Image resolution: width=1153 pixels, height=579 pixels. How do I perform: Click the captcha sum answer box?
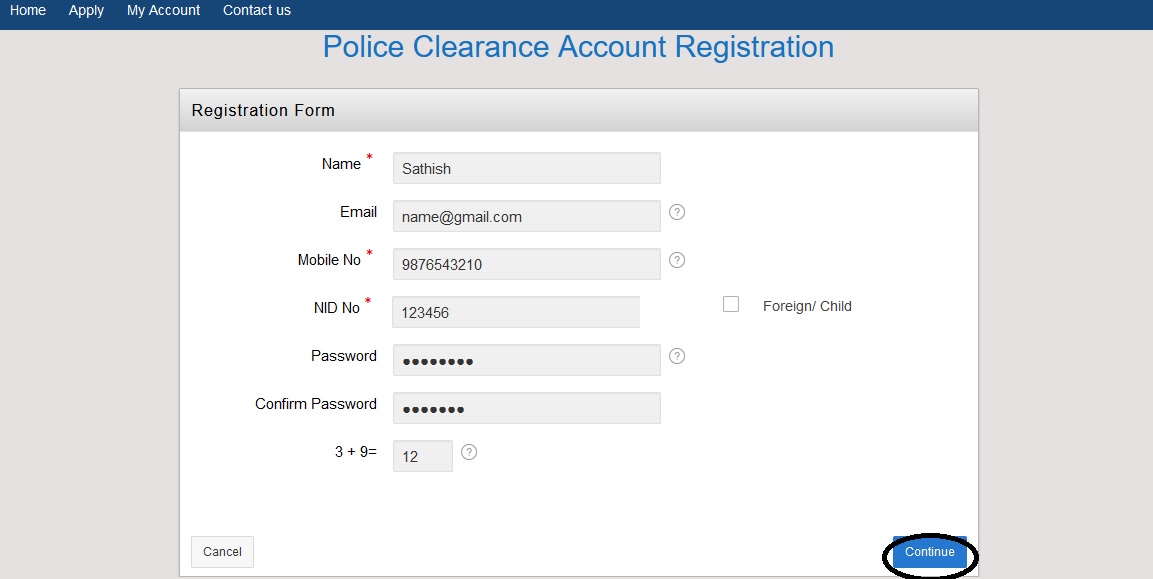click(422, 456)
